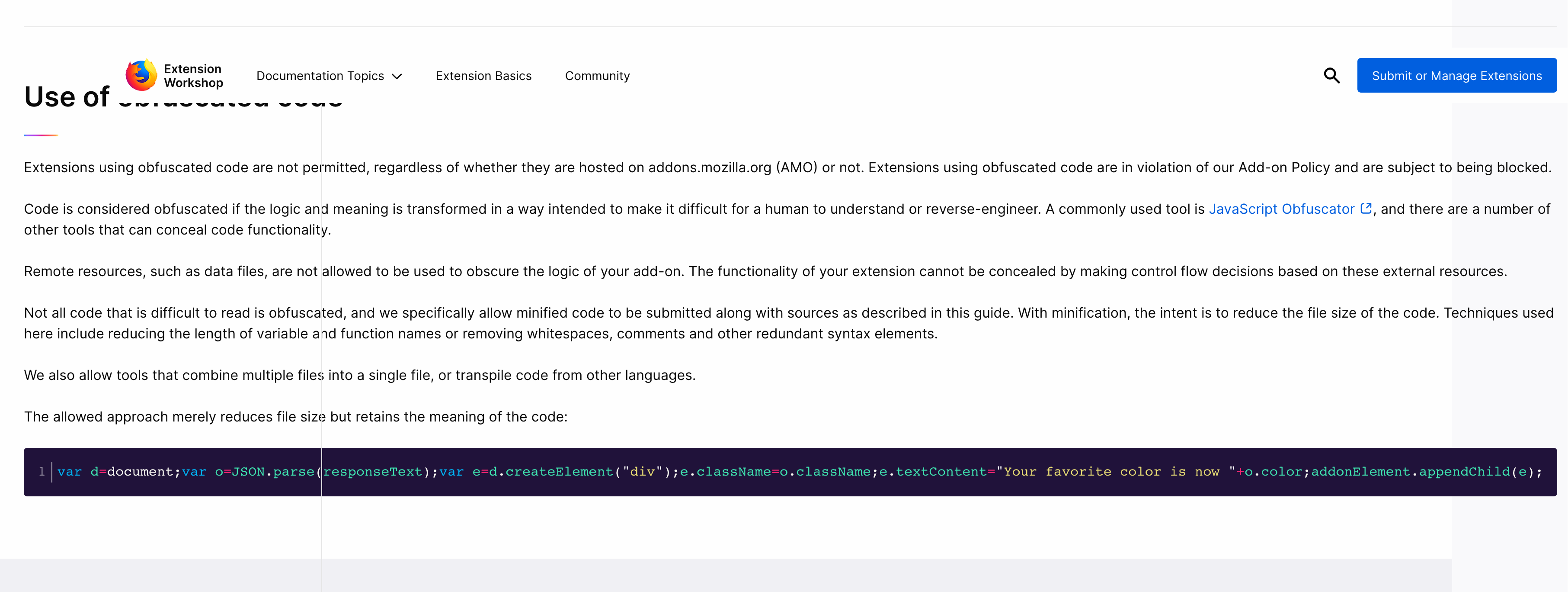Follow the JavaScript Obfuscator link
1568x592 pixels.
[x=1281, y=209]
